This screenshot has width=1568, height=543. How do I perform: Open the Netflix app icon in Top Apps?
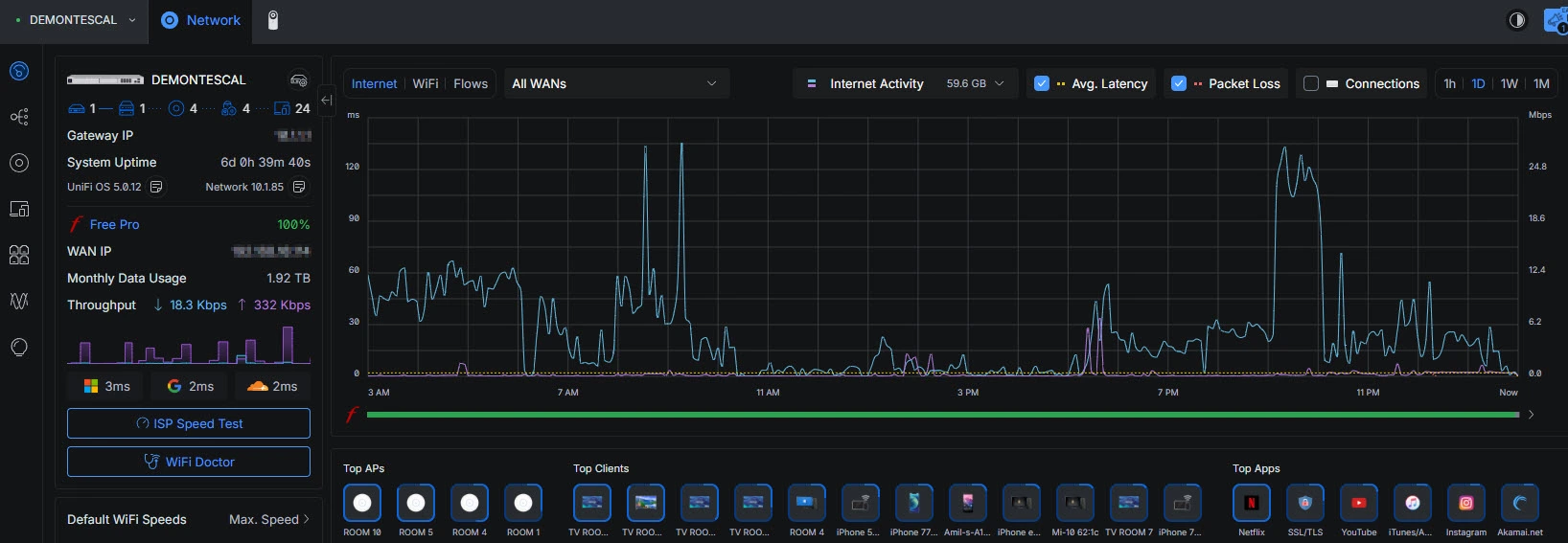1252,503
